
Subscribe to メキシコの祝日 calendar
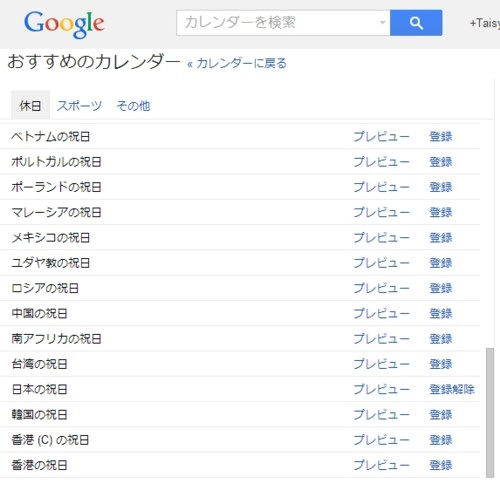click(x=441, y=238)
